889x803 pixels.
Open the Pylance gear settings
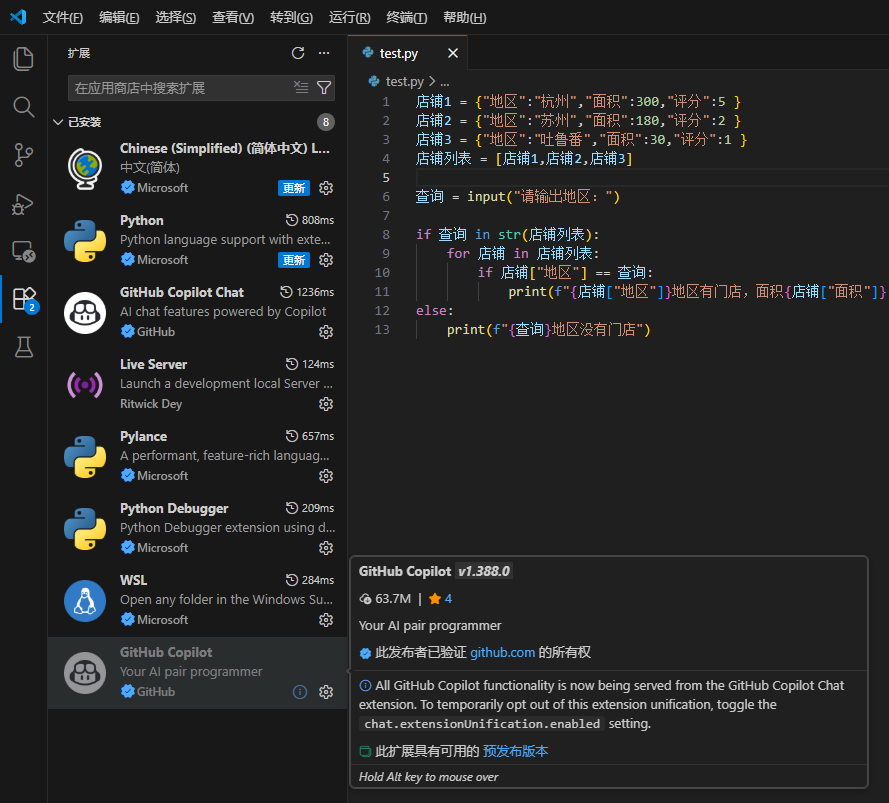point(326,476)
